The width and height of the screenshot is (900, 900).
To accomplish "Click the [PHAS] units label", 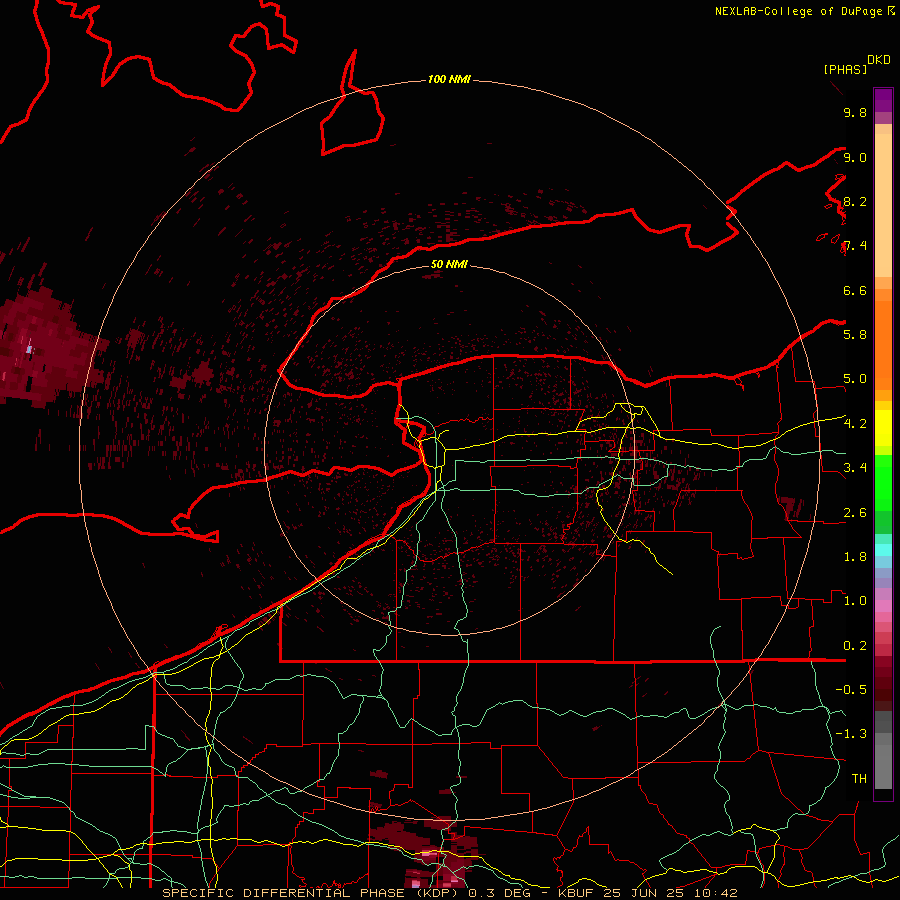I will [845, 69].
